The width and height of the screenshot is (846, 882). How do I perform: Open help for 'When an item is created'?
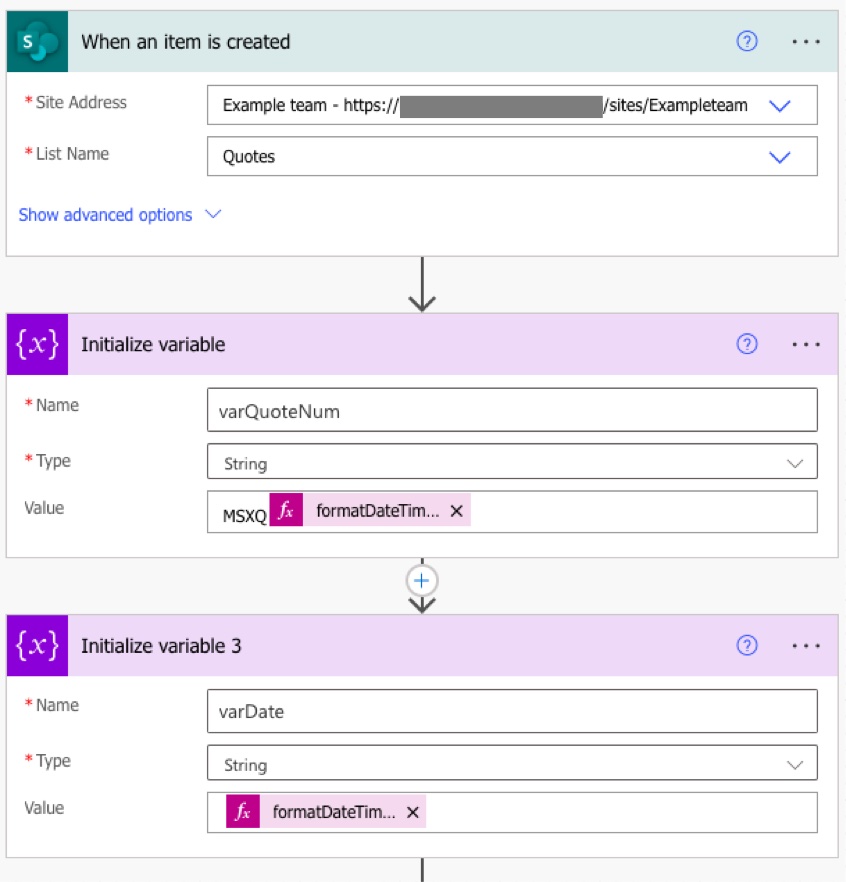[x=747, y=42]
